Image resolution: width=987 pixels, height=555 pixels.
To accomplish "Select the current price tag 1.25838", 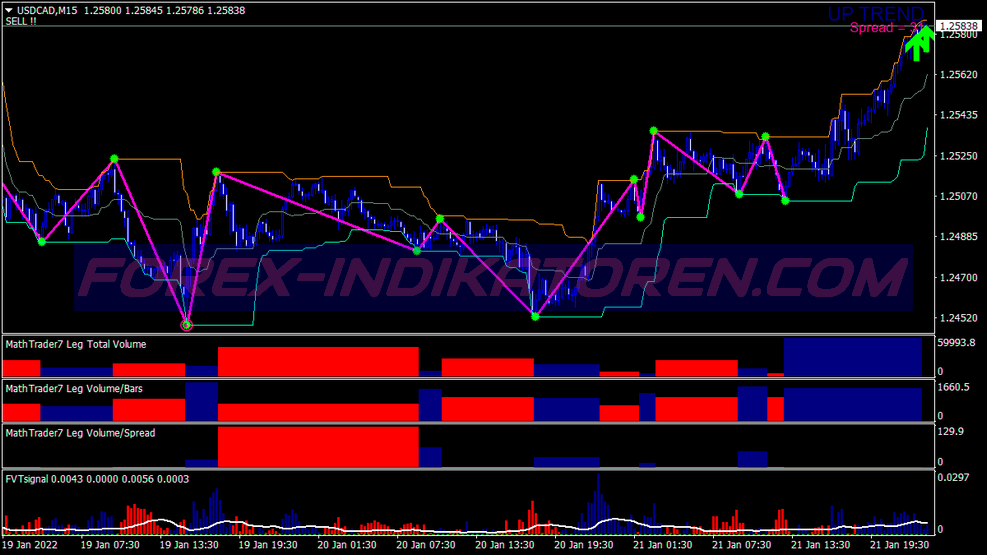I will 958,26.
